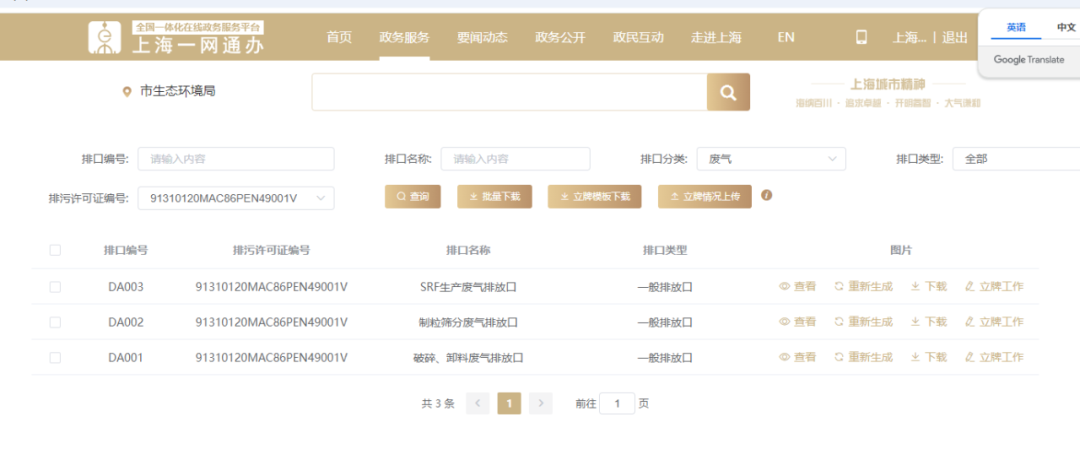Open 立牌工作 for DA001 row
The image size is (1080, 460).
(994, 357)
